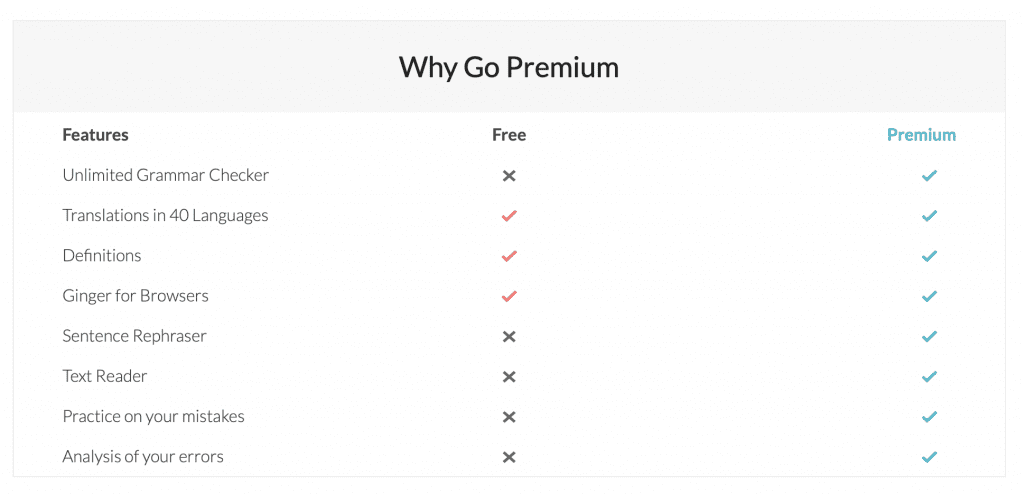Click the Free checkmark for Definitions
1024x494 pixels.
[509, 256]
